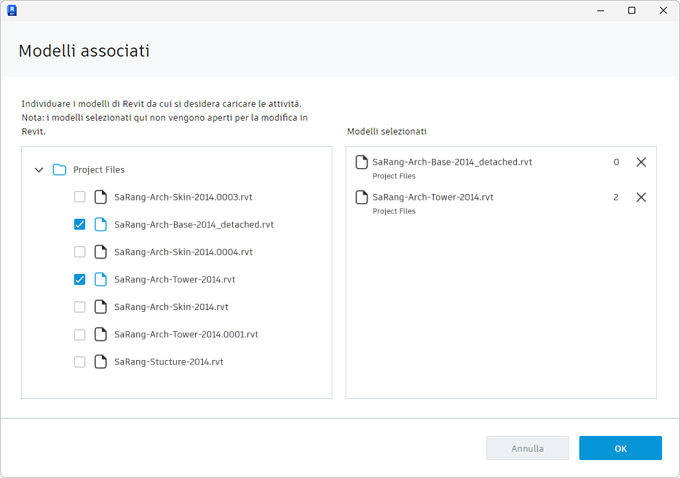Collapse the Project Files tree node
The height and width of the screenshot is (478, 680).
tap(39, 170)
